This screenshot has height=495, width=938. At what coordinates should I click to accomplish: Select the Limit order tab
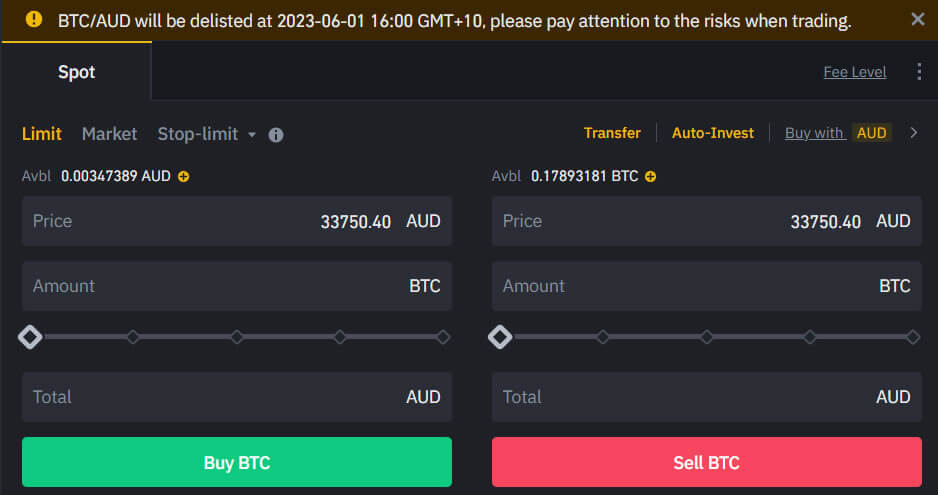[41, 133]
